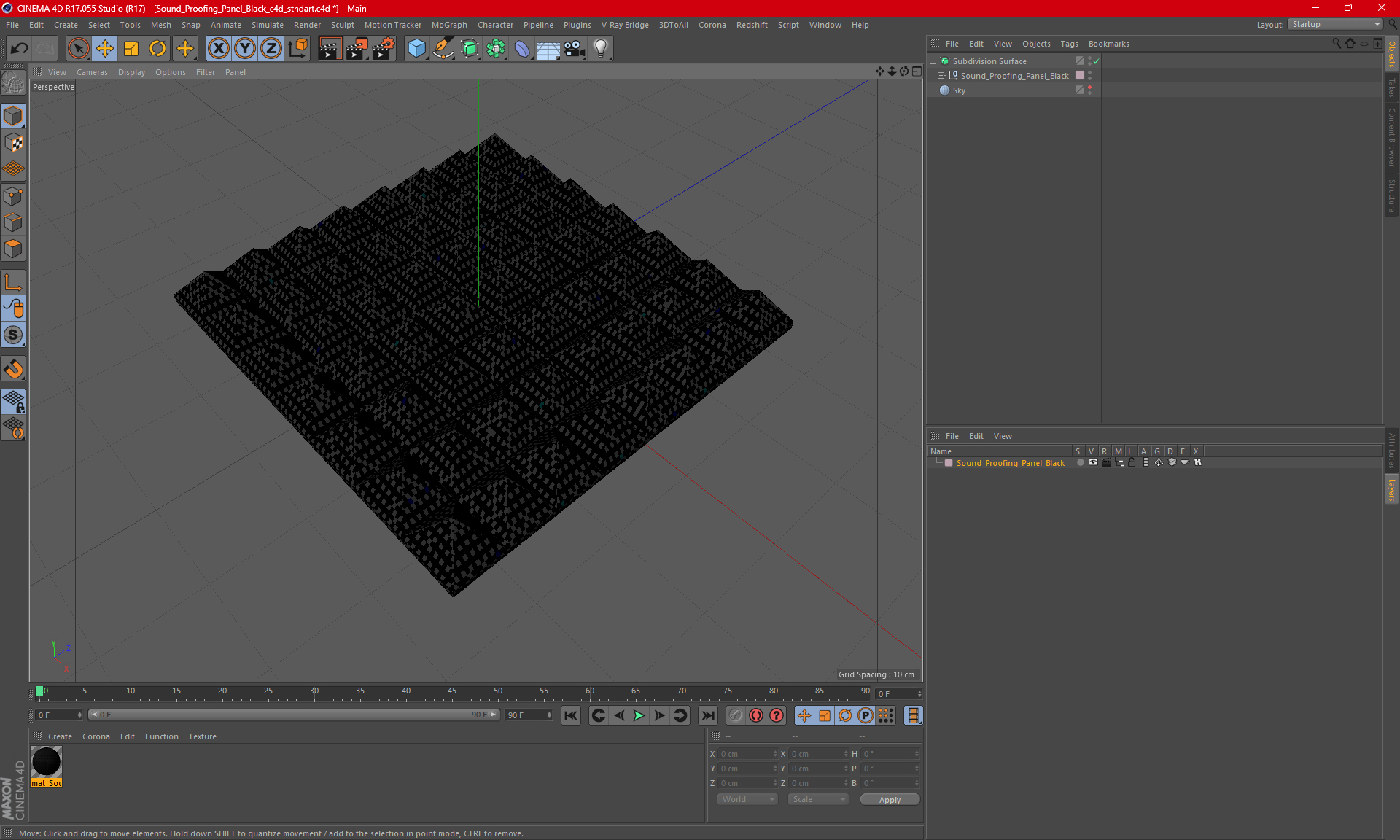This screenshot has height=840, width=1400.
Task: Switch to Edges mode
Action: [x=13, y=222]
